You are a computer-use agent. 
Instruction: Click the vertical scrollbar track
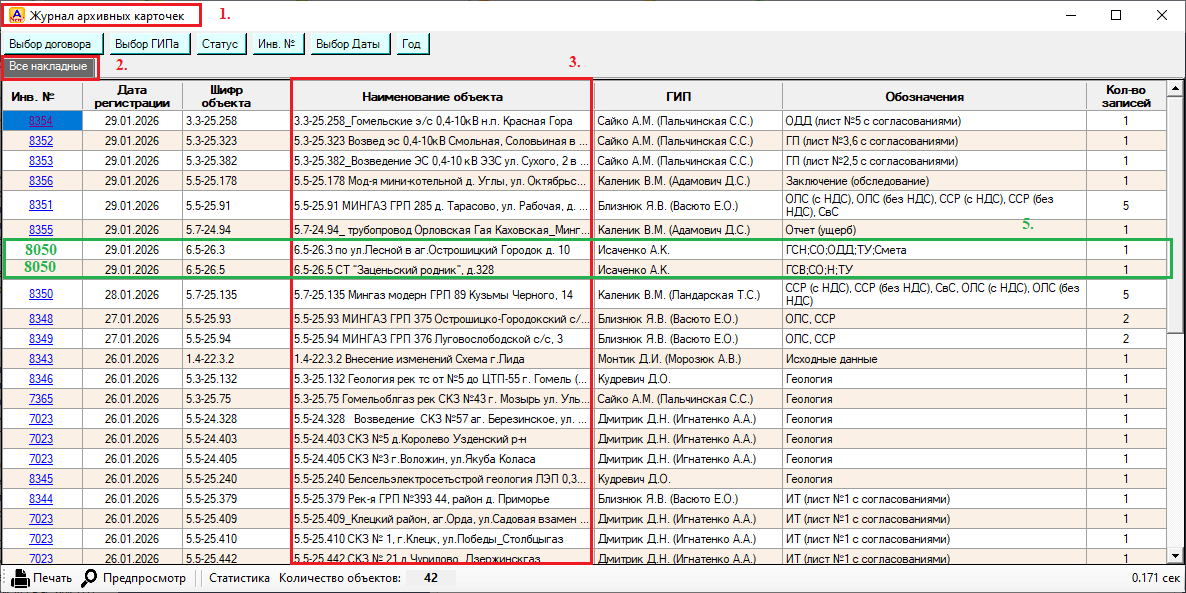(1175, 450)
